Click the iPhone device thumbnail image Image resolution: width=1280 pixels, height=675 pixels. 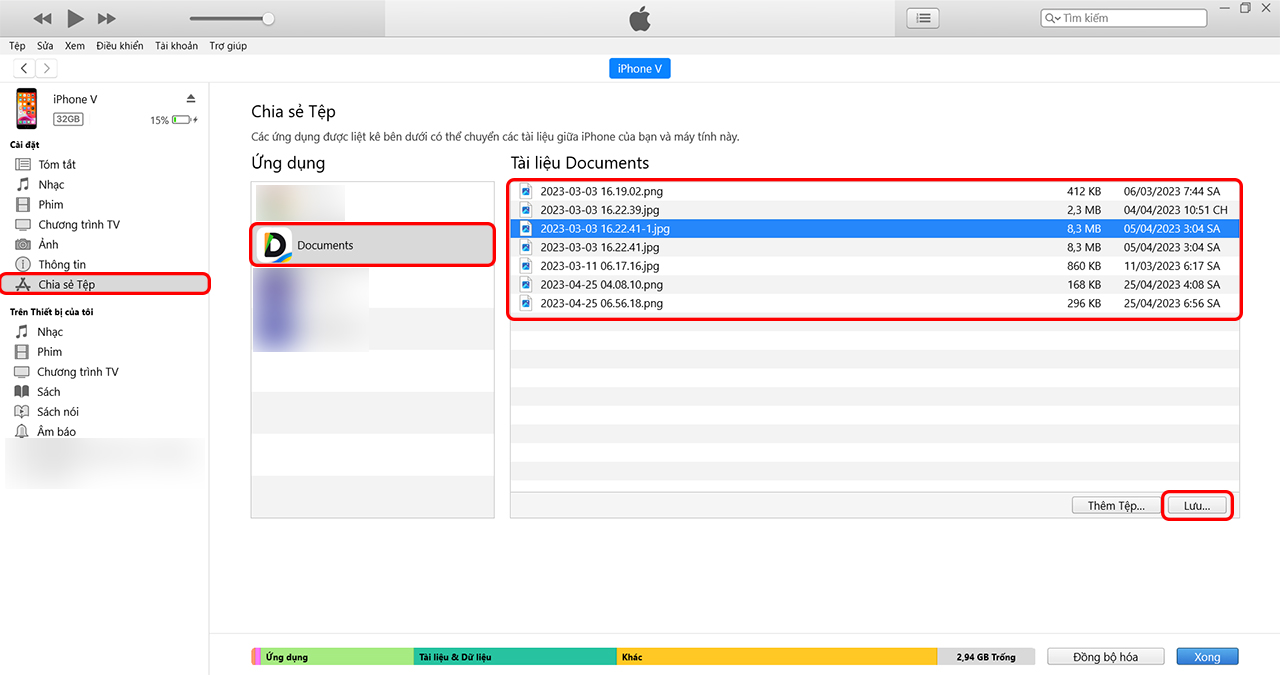pos(27,108)
